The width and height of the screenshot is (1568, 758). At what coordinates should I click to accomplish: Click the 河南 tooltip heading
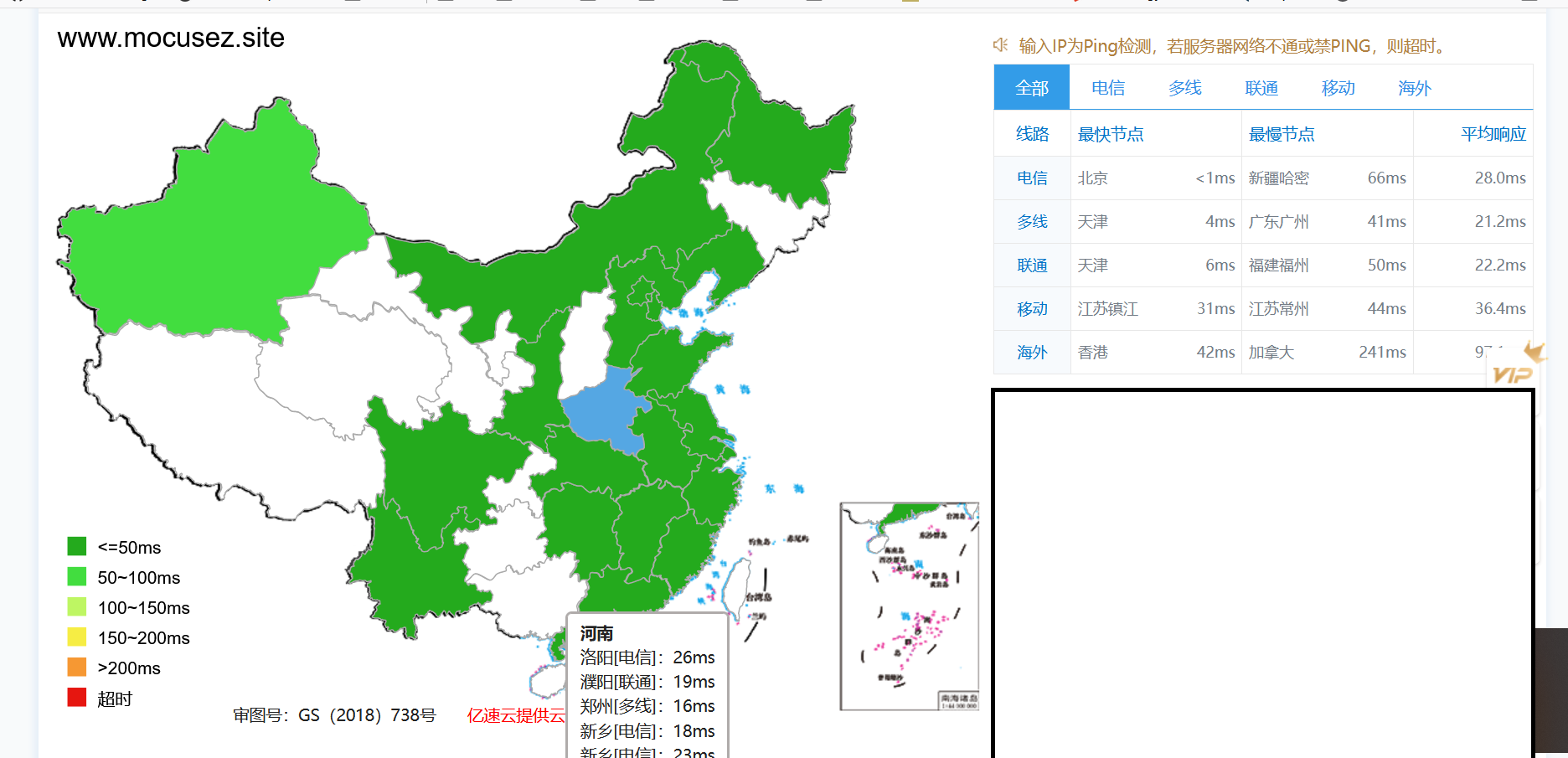pyautogui.click(x=596, y=633)
